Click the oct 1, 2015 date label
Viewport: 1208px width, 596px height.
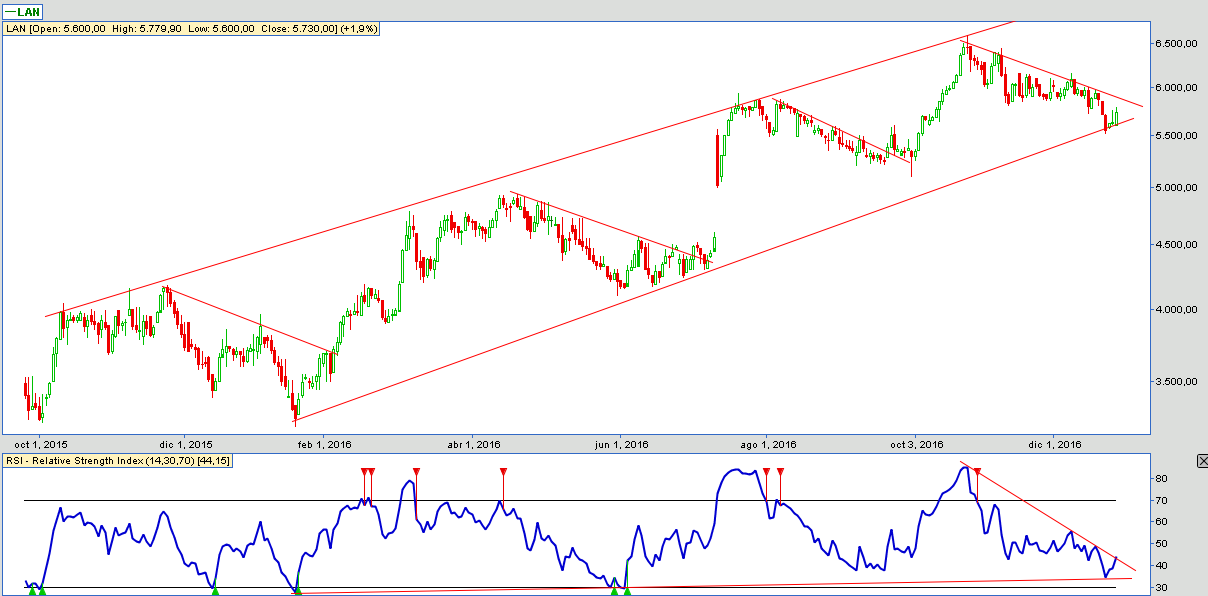(x=41, y=444)
